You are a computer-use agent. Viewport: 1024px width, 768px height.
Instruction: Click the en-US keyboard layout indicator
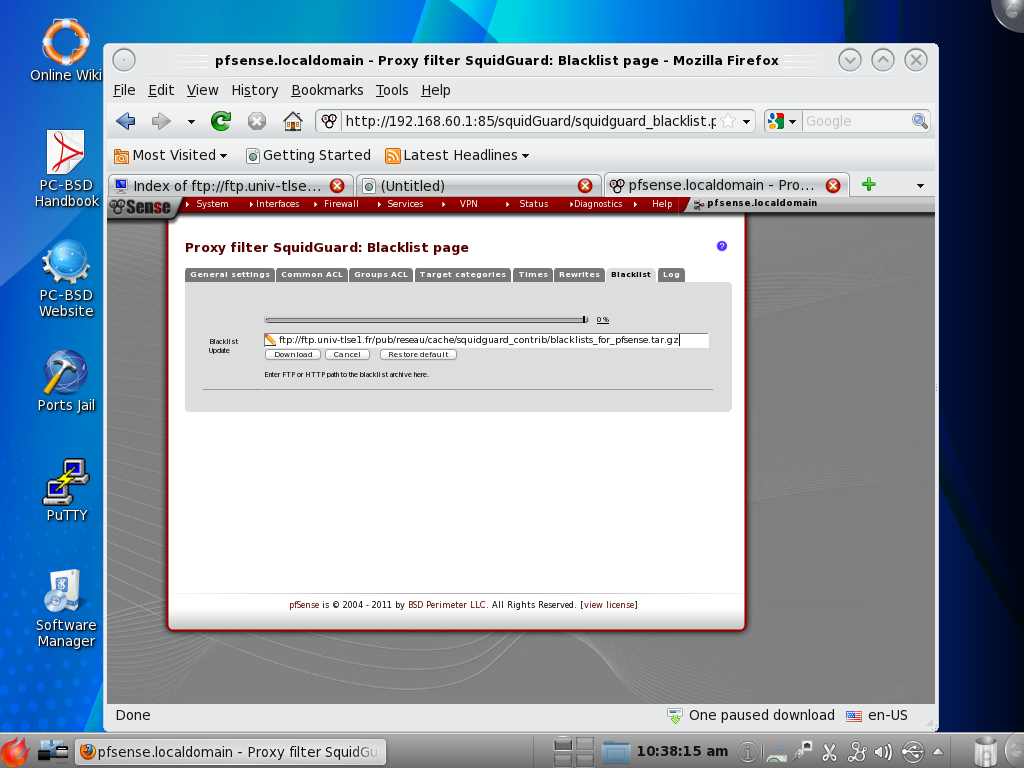876,716
